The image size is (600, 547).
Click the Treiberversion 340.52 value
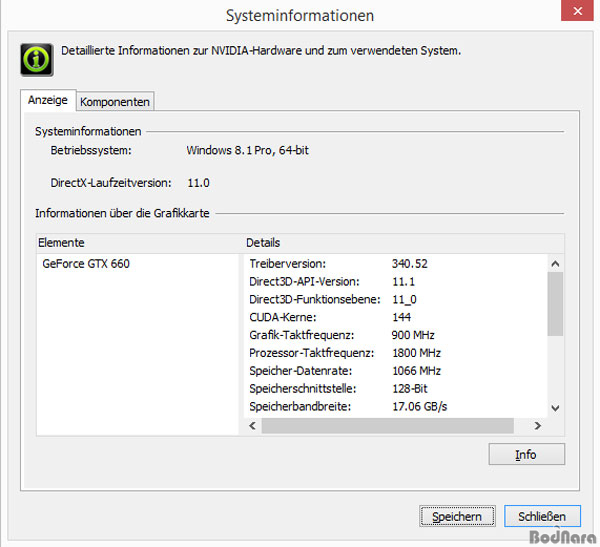click(x=410, y=264)
